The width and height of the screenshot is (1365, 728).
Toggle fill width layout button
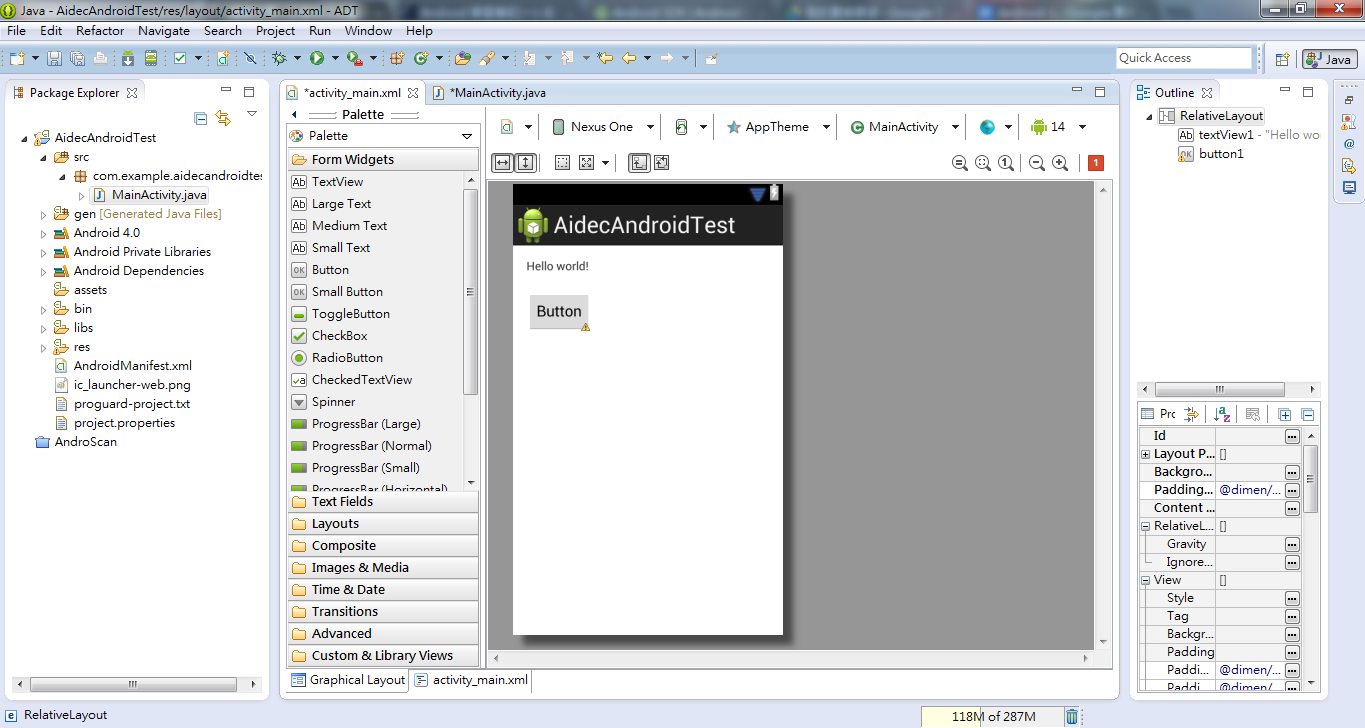coord(503,162)
